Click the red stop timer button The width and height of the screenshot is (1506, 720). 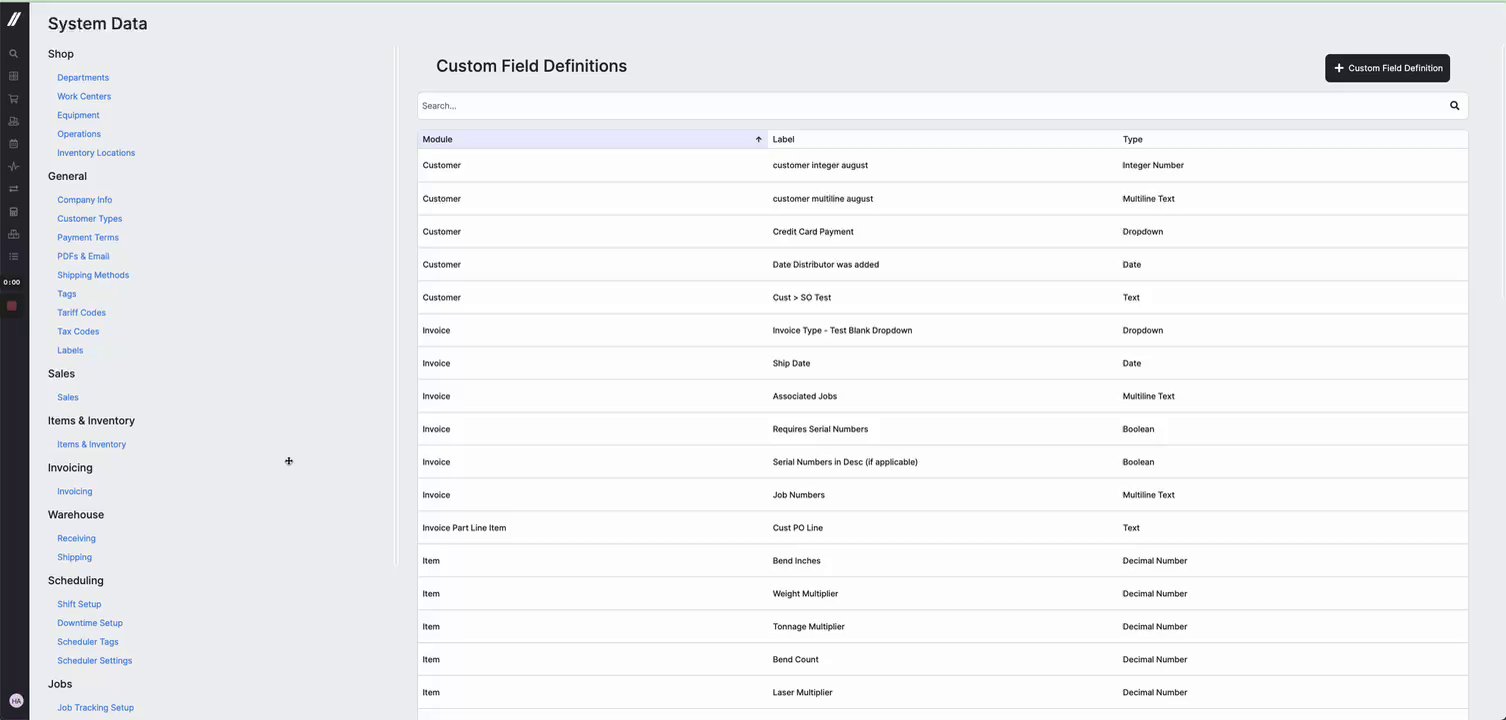pyautogui.click(x=12, y=306)
